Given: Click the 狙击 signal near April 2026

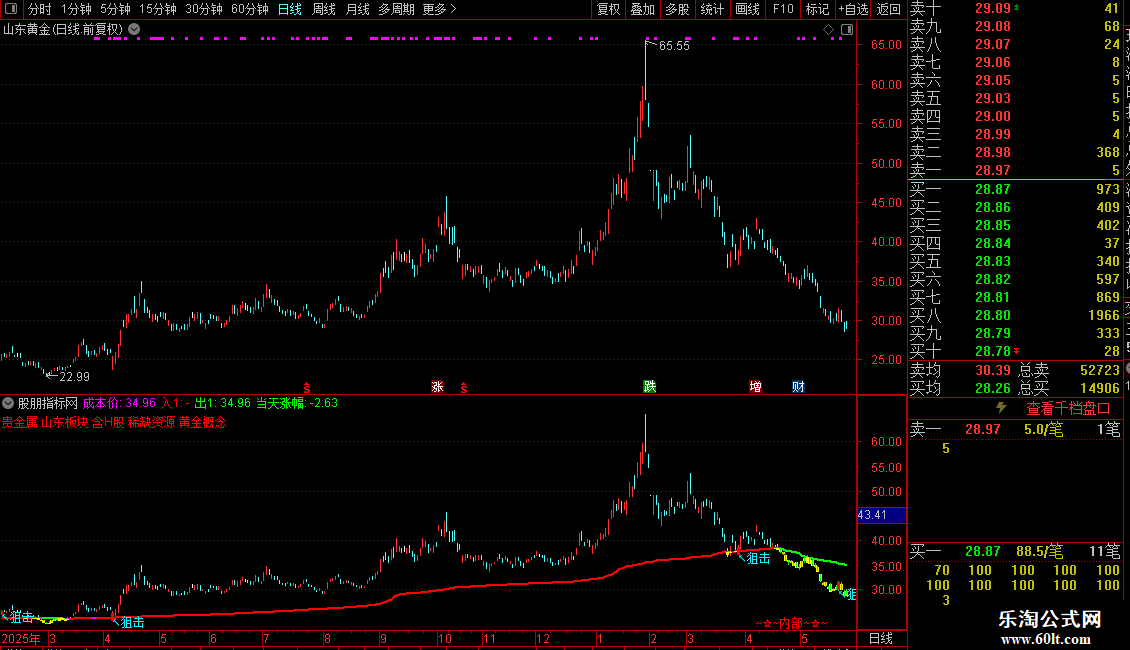Looking at the screenshot, I should point(758,558).
